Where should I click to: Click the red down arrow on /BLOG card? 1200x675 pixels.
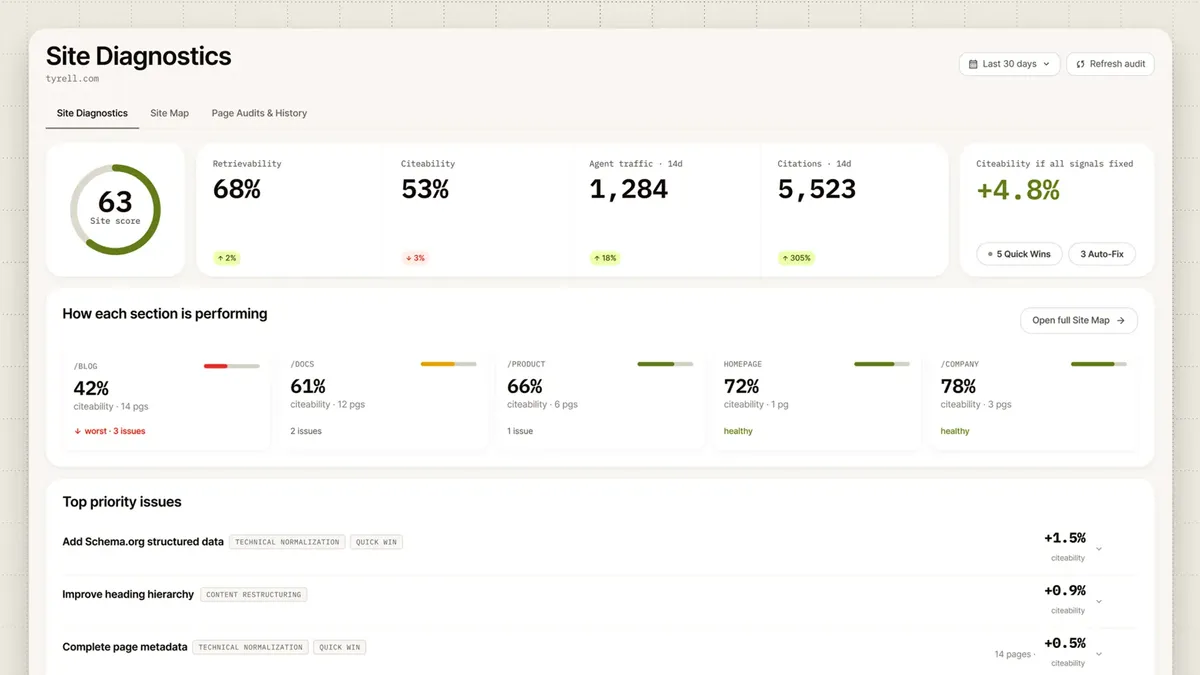point(78,432)
